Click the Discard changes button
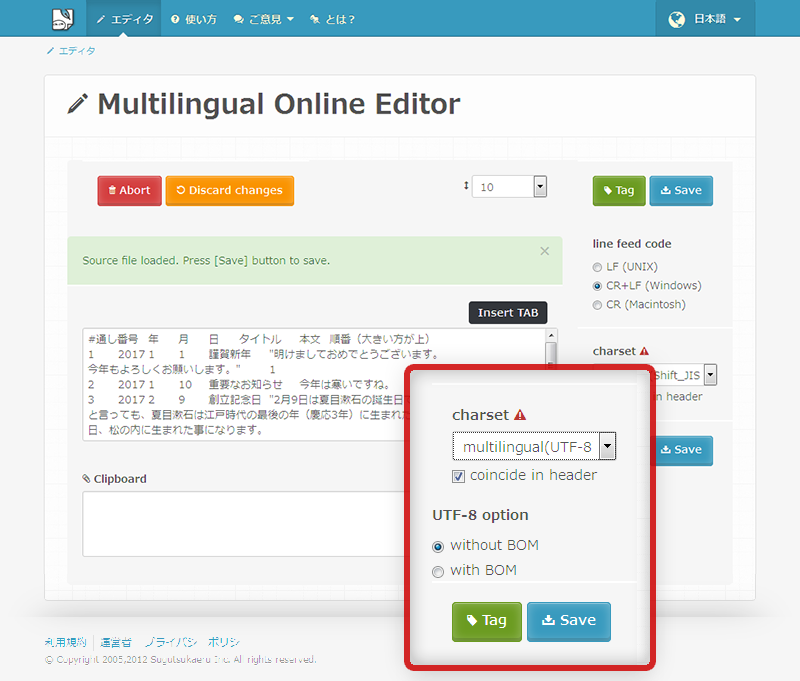Viewport: 800px width, 681px height. 229,190
